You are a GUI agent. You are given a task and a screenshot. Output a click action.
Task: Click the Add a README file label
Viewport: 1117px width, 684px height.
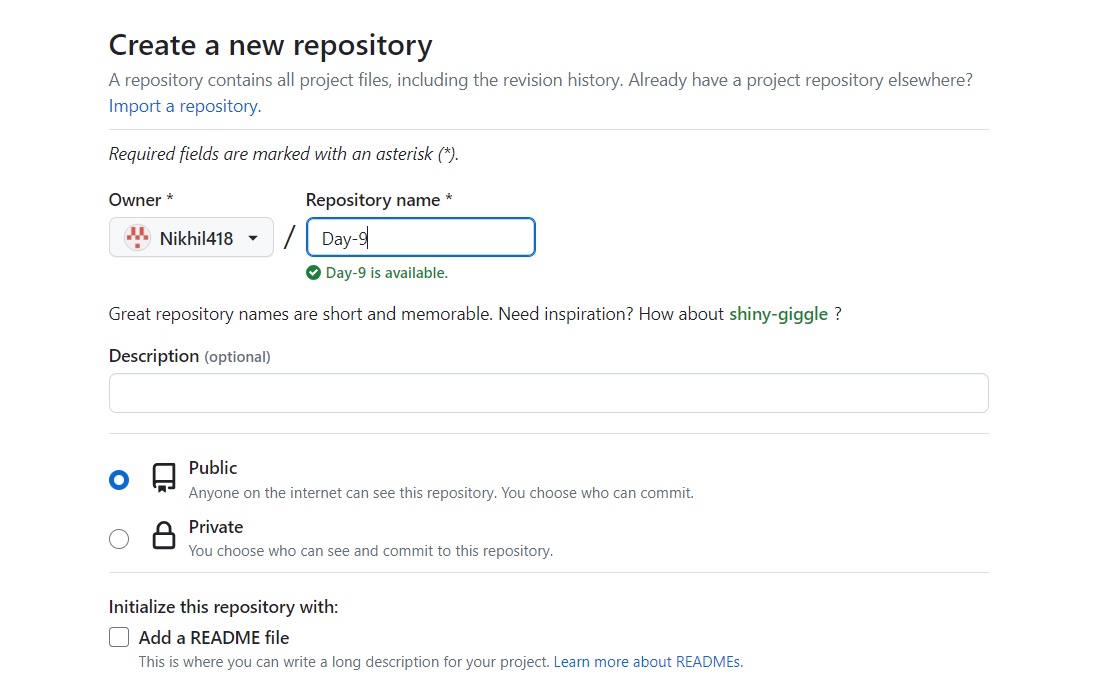tap(214, 638)
